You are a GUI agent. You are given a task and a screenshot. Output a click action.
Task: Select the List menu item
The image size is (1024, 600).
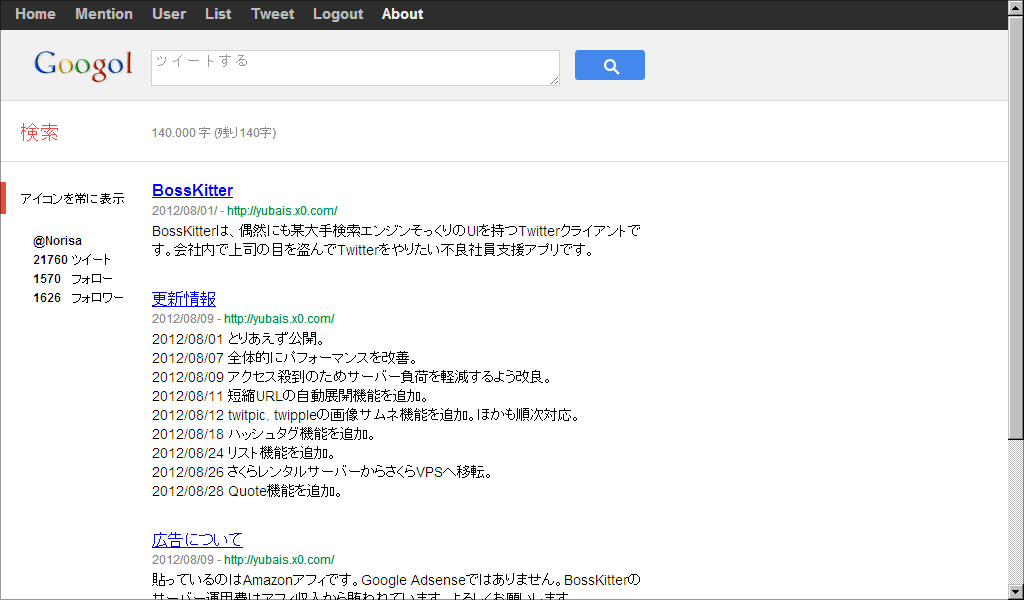click(x=218, y=14)
